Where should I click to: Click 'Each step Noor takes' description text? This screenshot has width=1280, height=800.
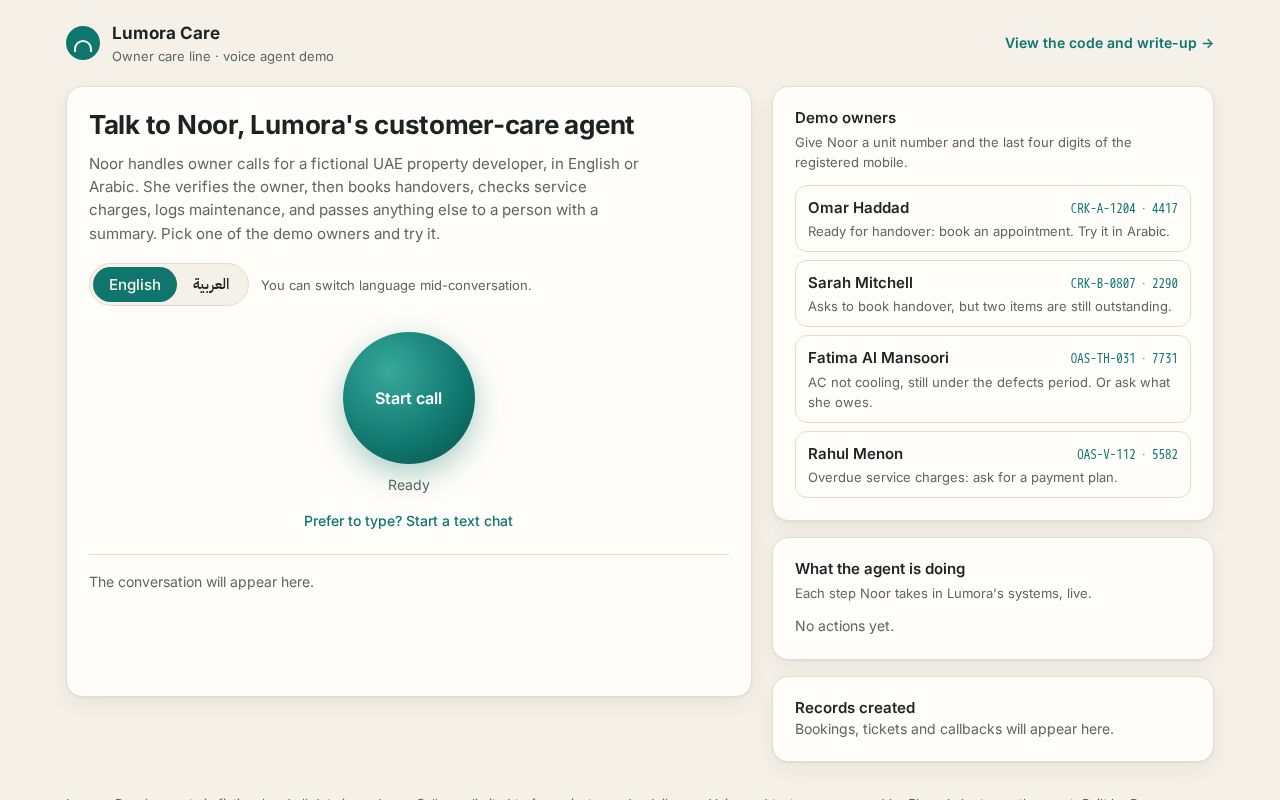point(943,594)
